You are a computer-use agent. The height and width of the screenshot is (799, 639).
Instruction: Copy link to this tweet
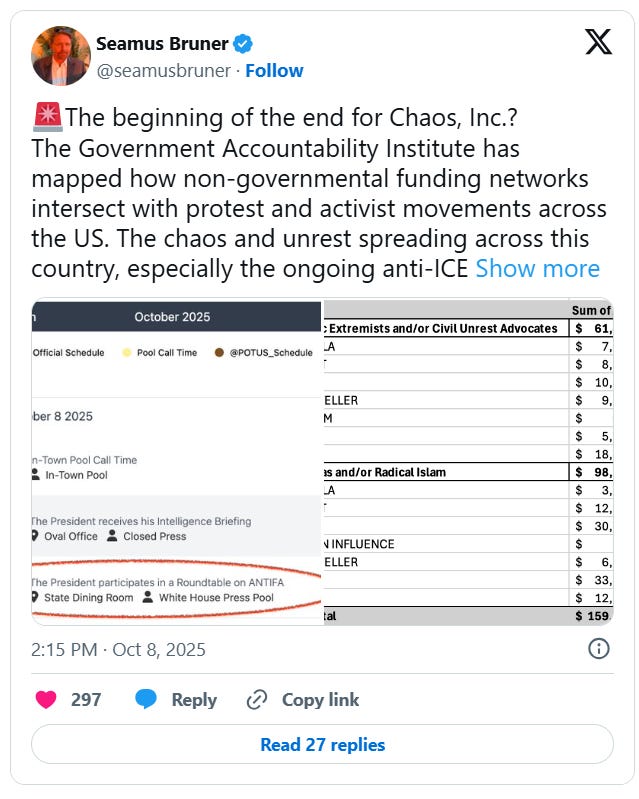(321, 700)
